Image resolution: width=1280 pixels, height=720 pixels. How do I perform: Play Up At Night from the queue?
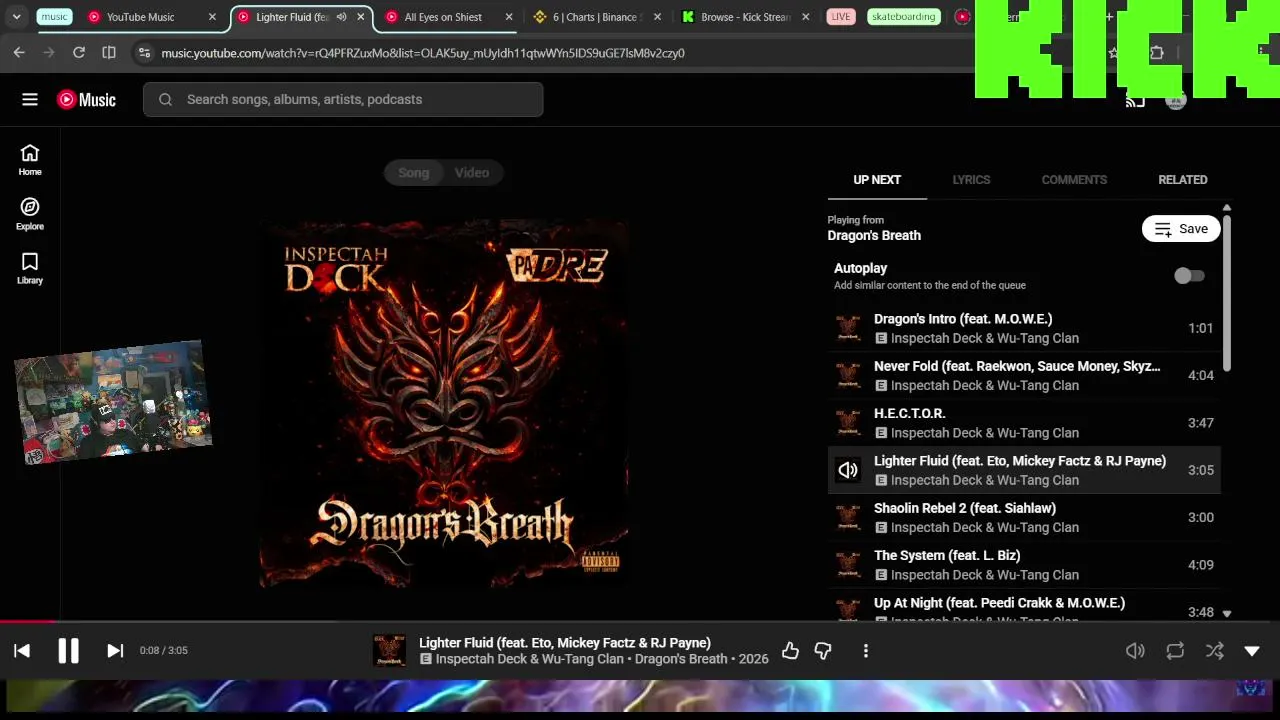click(x=1024, y=606)
